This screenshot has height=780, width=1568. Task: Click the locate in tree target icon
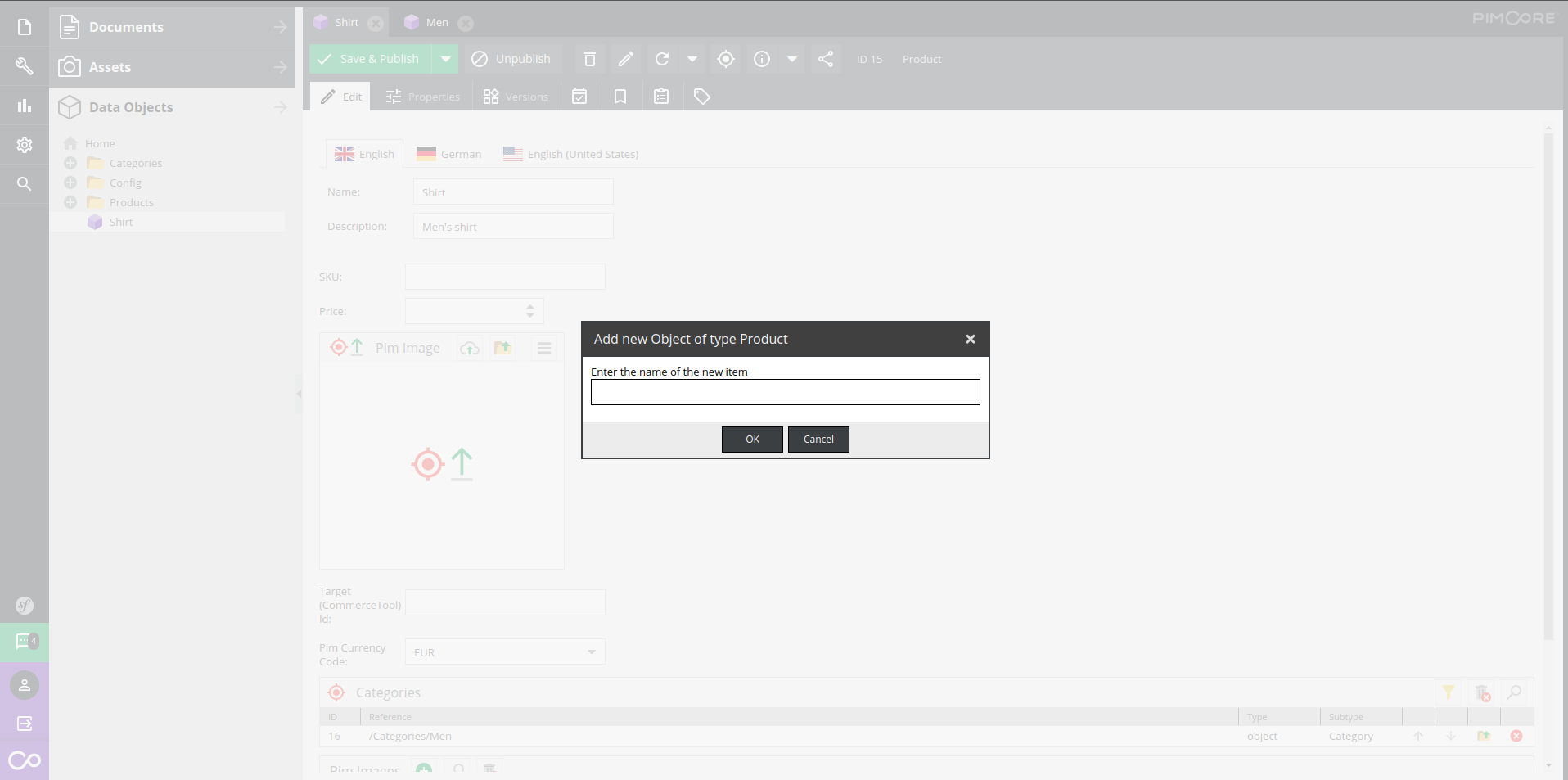point(725,59)
